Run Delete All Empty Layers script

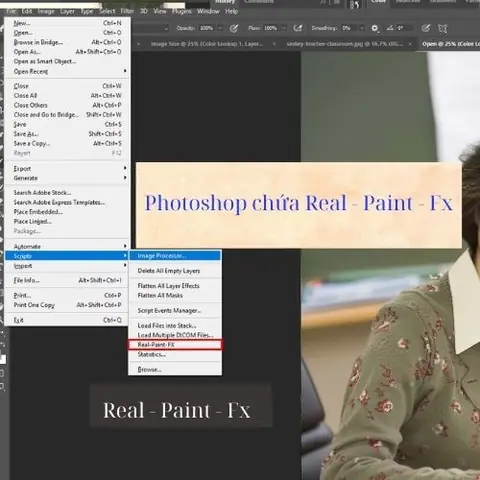175,271
